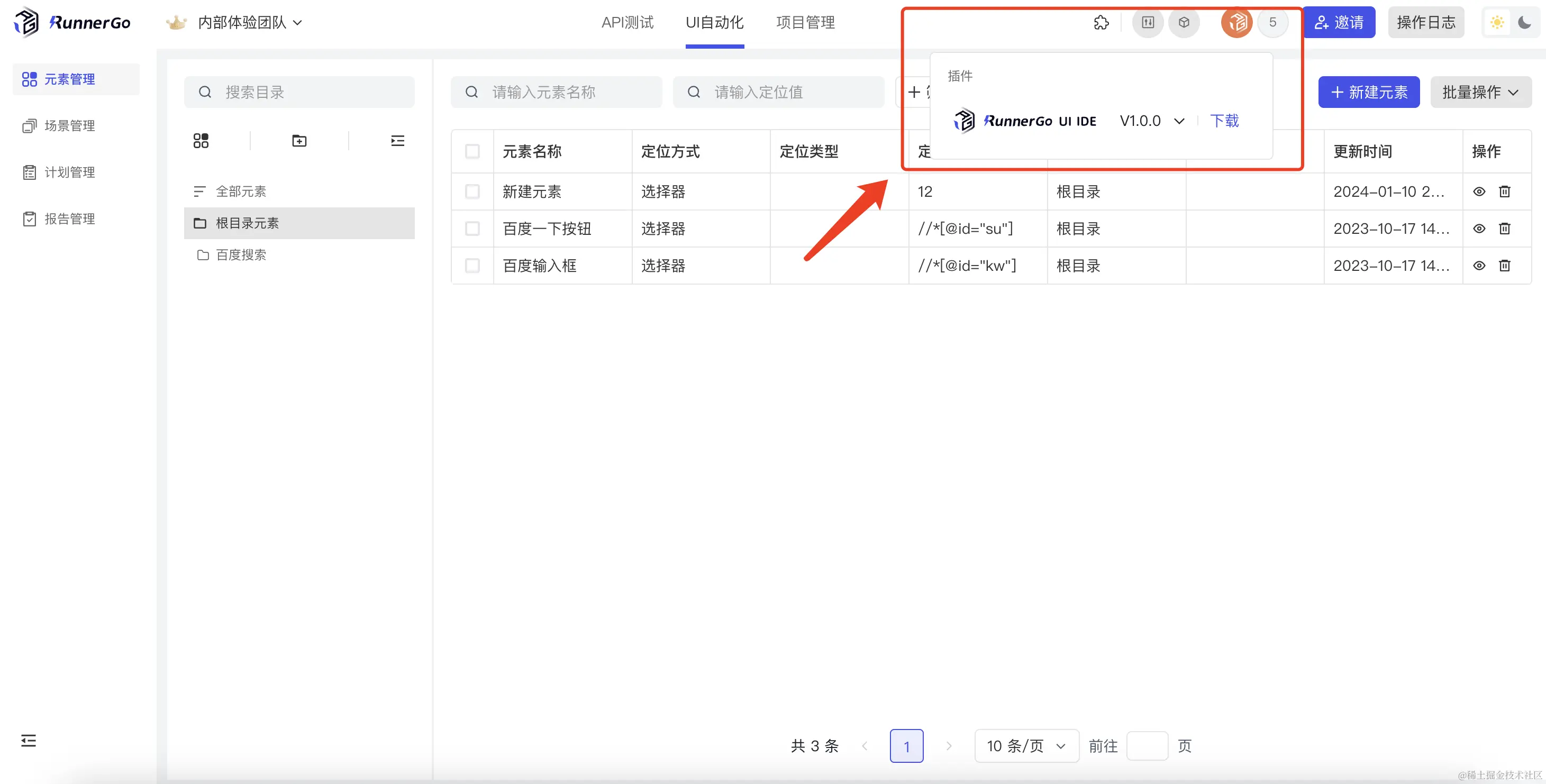The height and width of the screenshot is (784, 1546).
Task: Switch to dark mode moon icon
Action: 1524,23
